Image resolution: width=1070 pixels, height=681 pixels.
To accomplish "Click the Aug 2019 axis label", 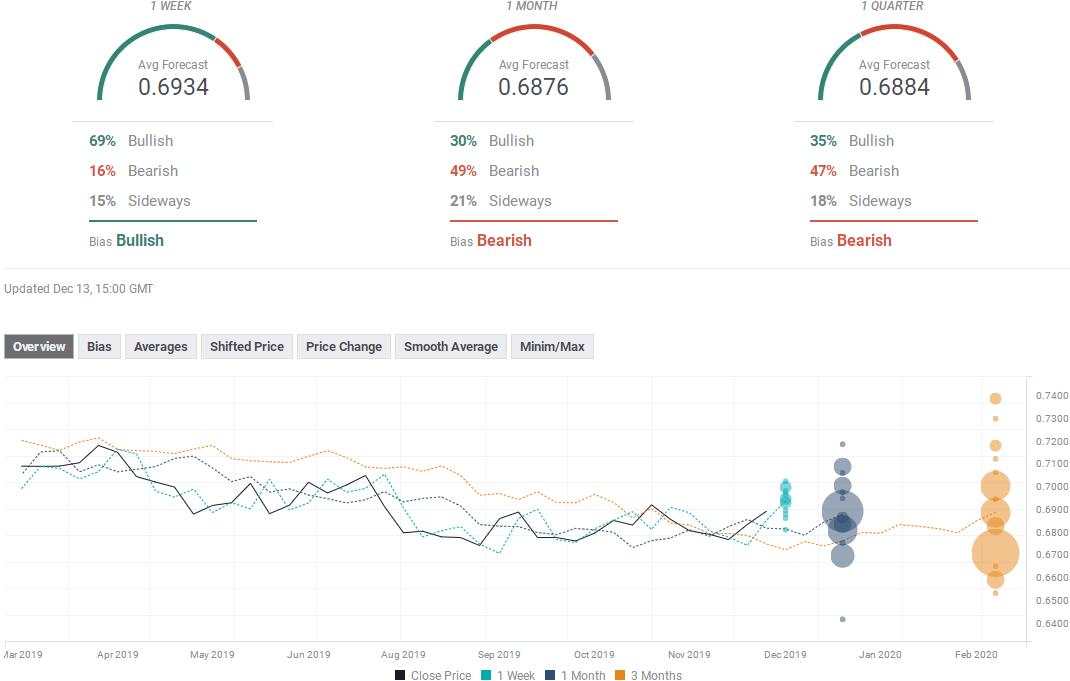I will tap(403, 654).
